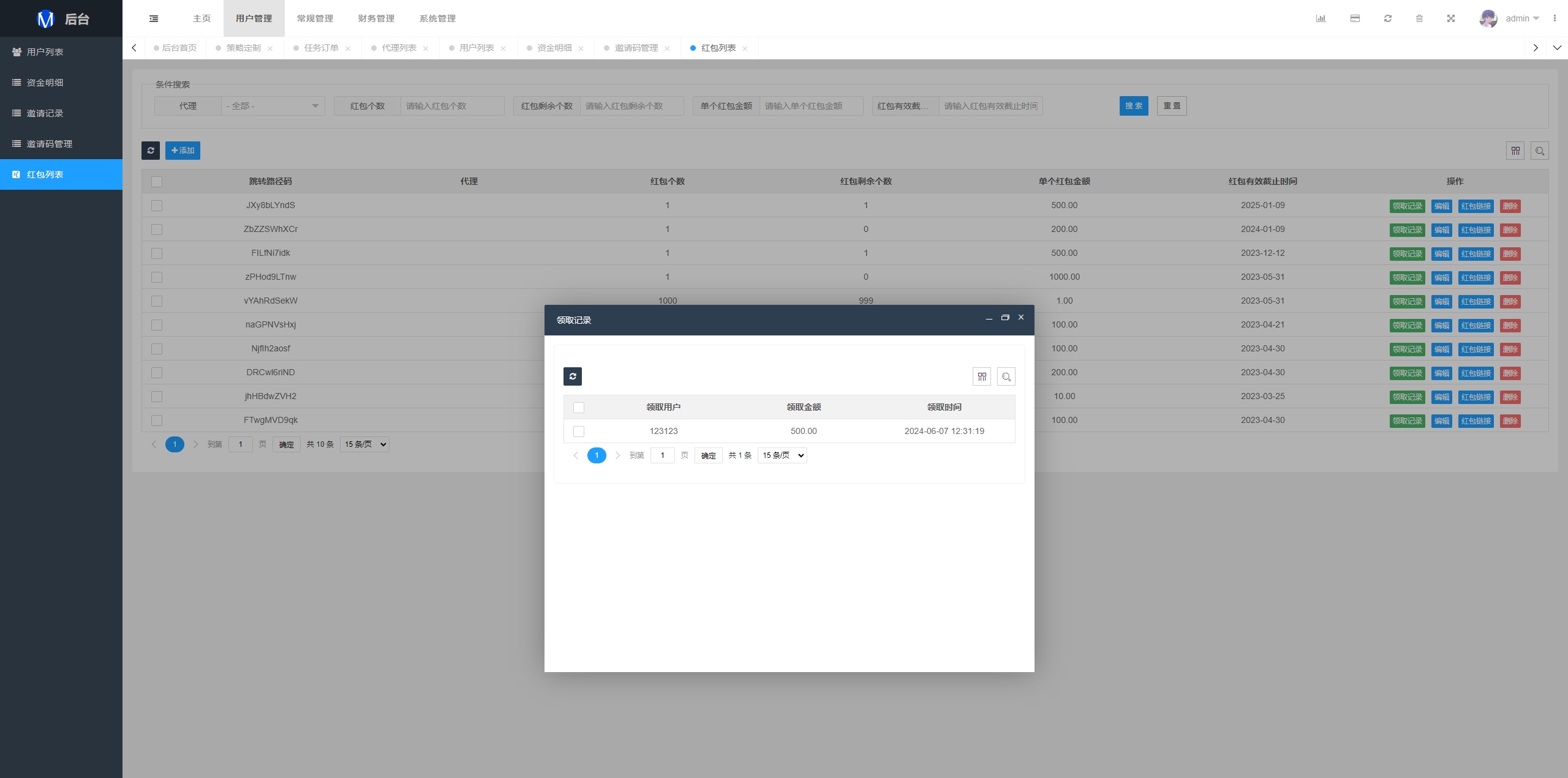The height and width of the screenshot is (778, 1568).
Task: Click the sidebar collapse menu icon
Action: click(154, 18)
